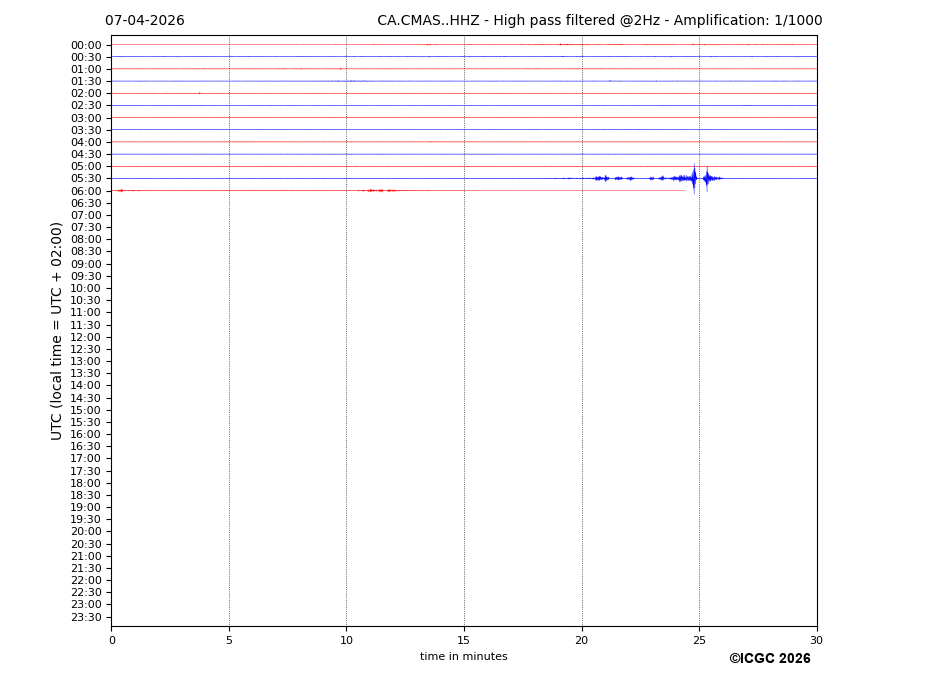Click the 'time in minutes' axis label
This screenshot has width=927, height=696.
click(x=463, y=657)
